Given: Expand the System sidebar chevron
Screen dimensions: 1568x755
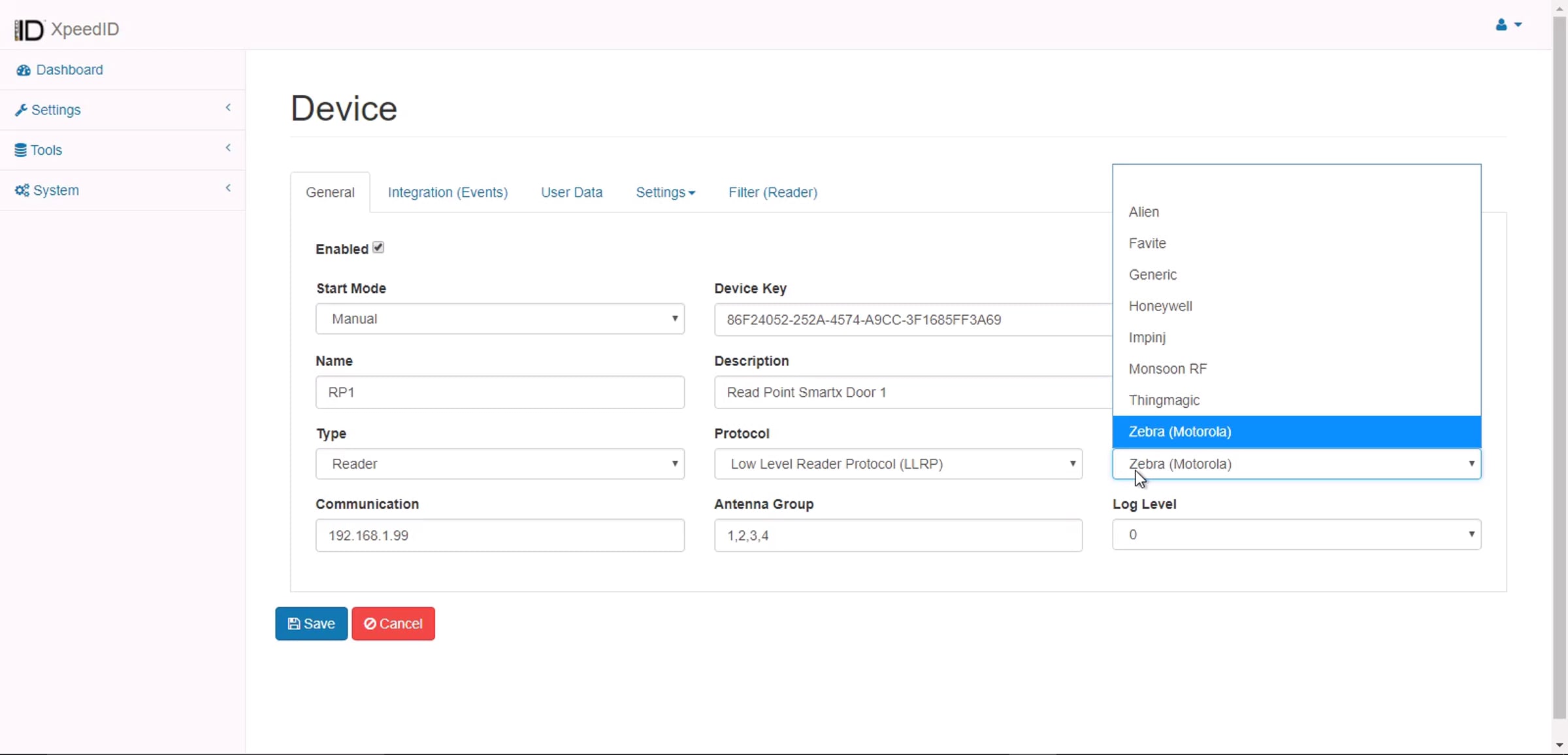Looking at the screenshot, I should 228,188.
